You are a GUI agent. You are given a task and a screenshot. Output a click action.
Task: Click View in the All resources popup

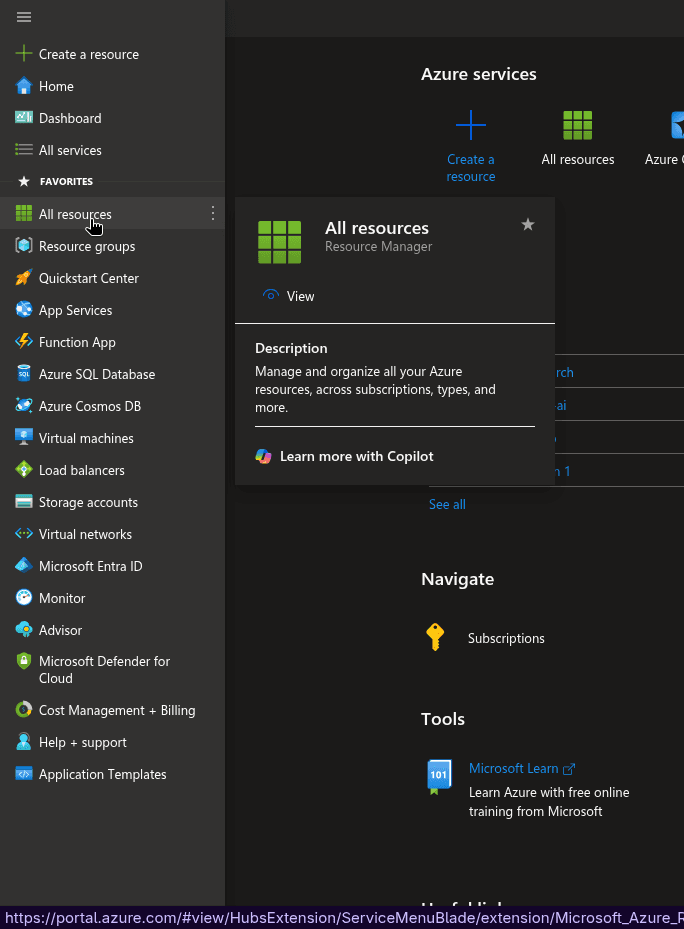pos(289,296)
